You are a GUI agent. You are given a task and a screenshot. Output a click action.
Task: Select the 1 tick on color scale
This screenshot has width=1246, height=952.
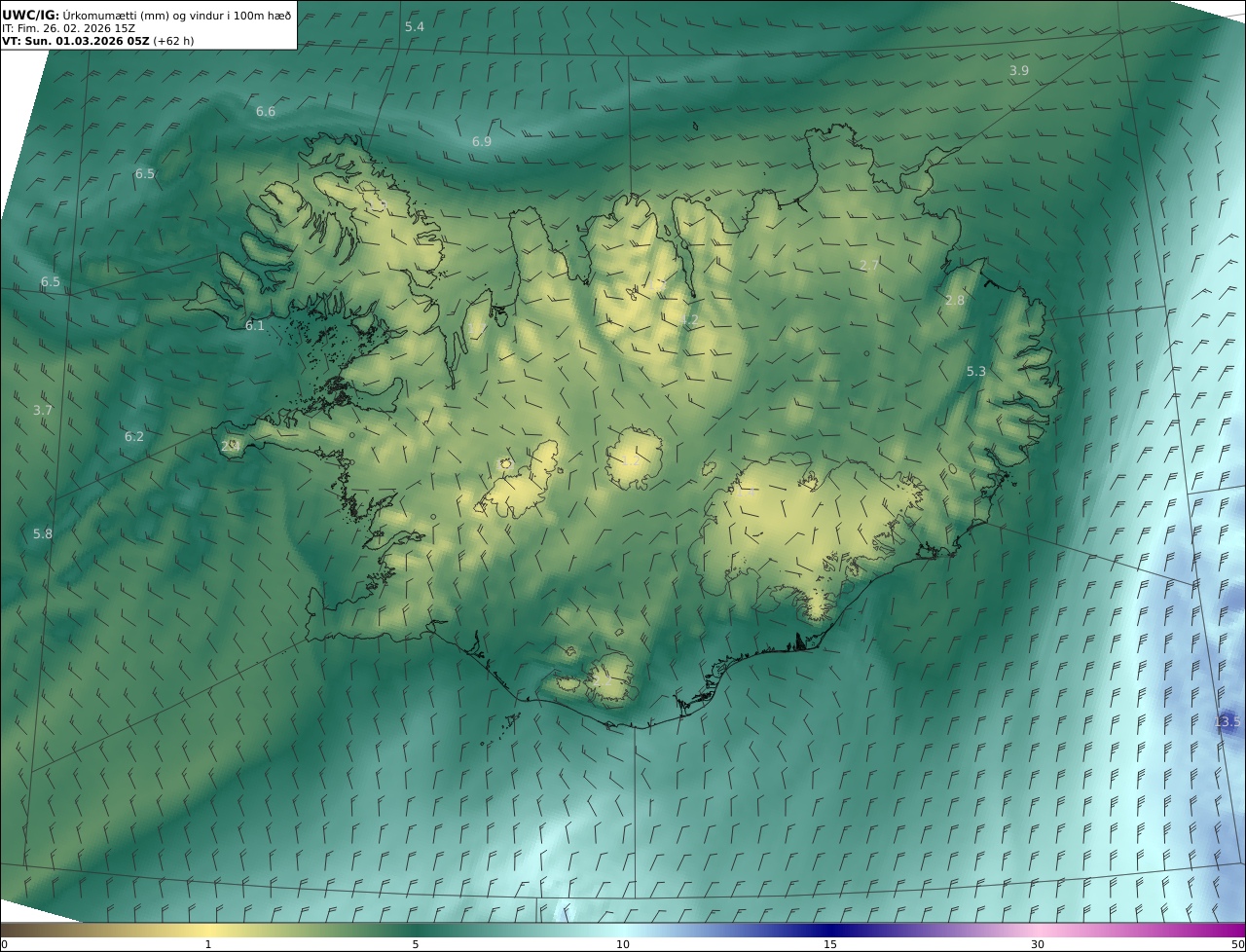coord(208,944)
